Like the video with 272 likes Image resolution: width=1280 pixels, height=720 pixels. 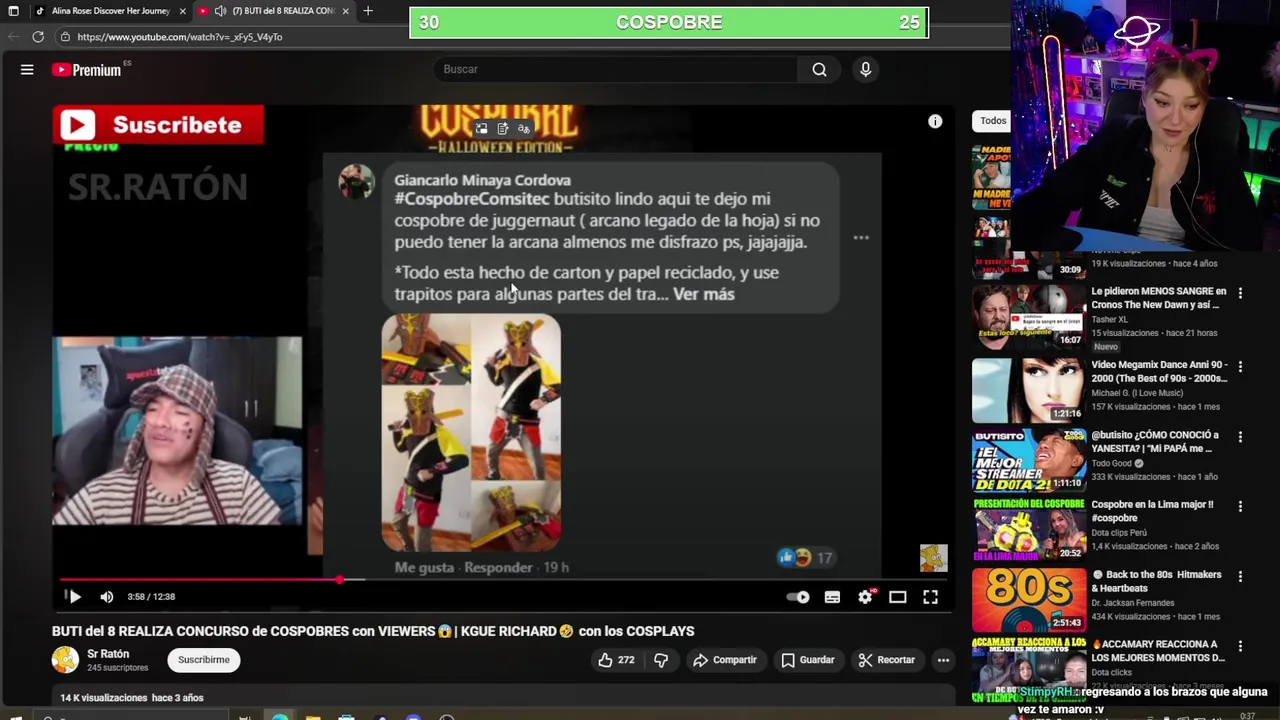(x=616, y=660)
